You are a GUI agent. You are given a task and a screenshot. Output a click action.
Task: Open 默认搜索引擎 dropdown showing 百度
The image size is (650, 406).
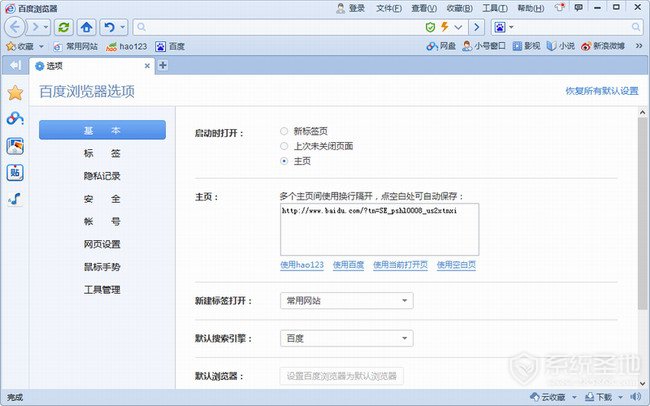347,338
